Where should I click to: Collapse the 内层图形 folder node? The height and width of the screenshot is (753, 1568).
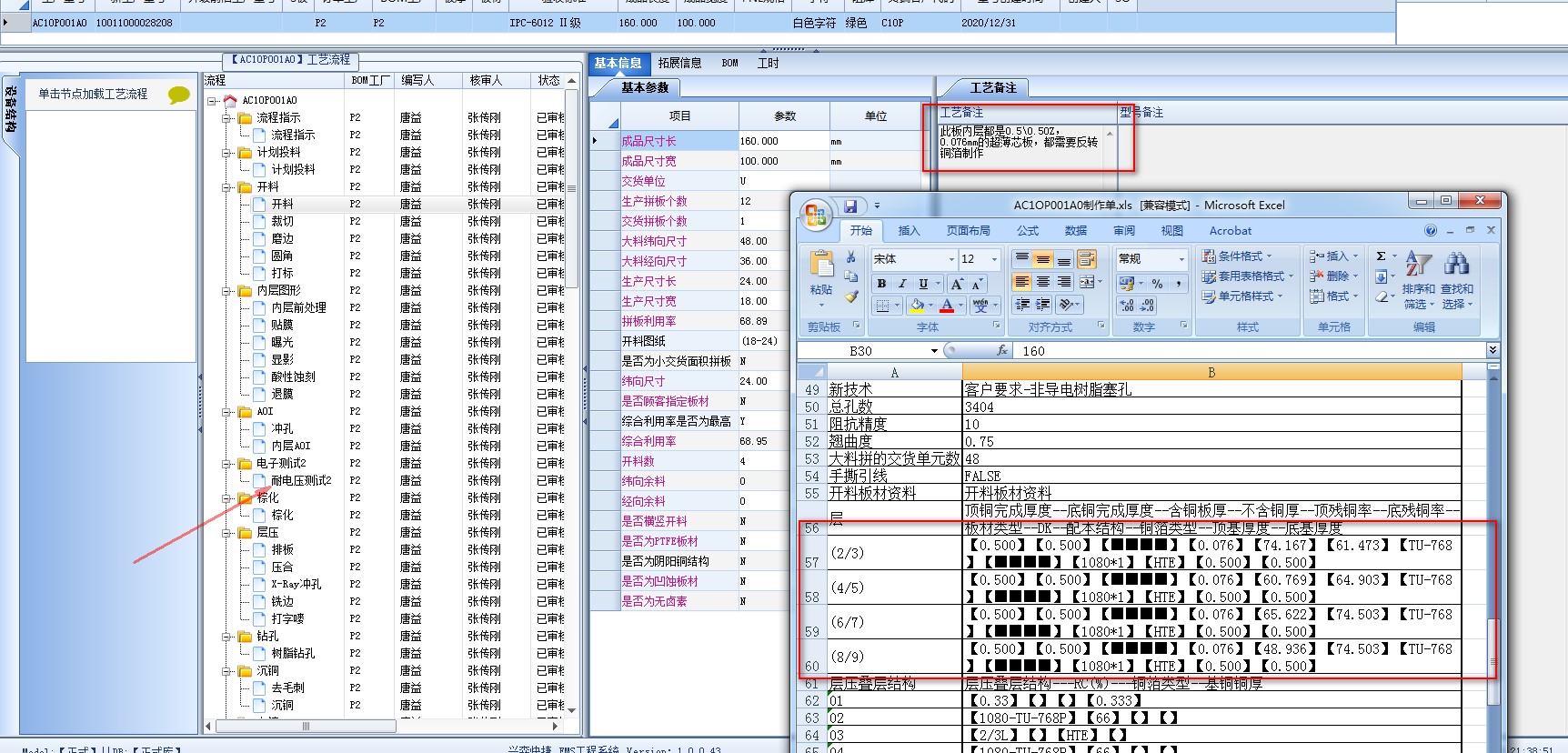pyautogui.click(x=226, y=291)
